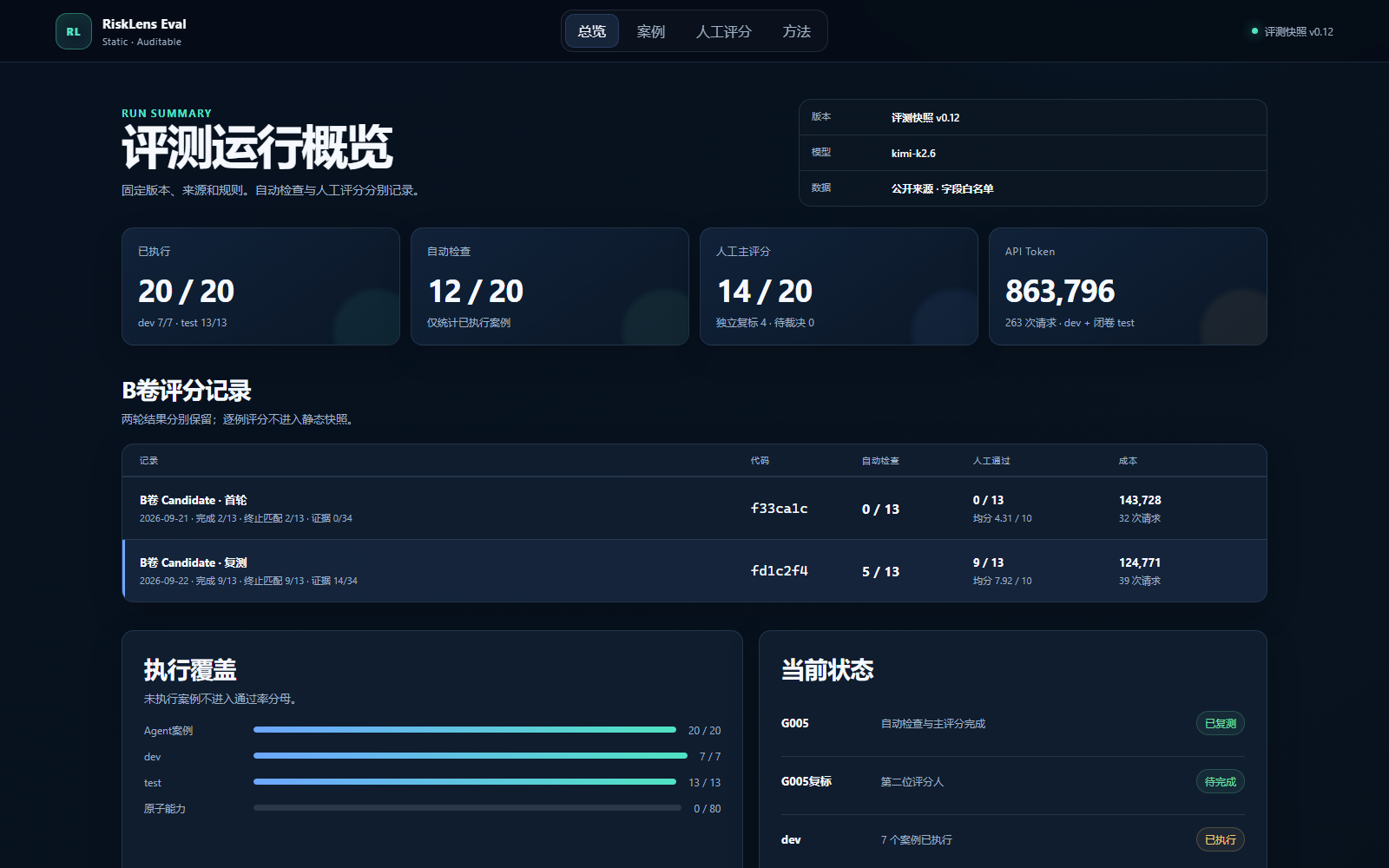Click the 版本 评测快照 v0.12 info row

click(x=1033, y=117)
